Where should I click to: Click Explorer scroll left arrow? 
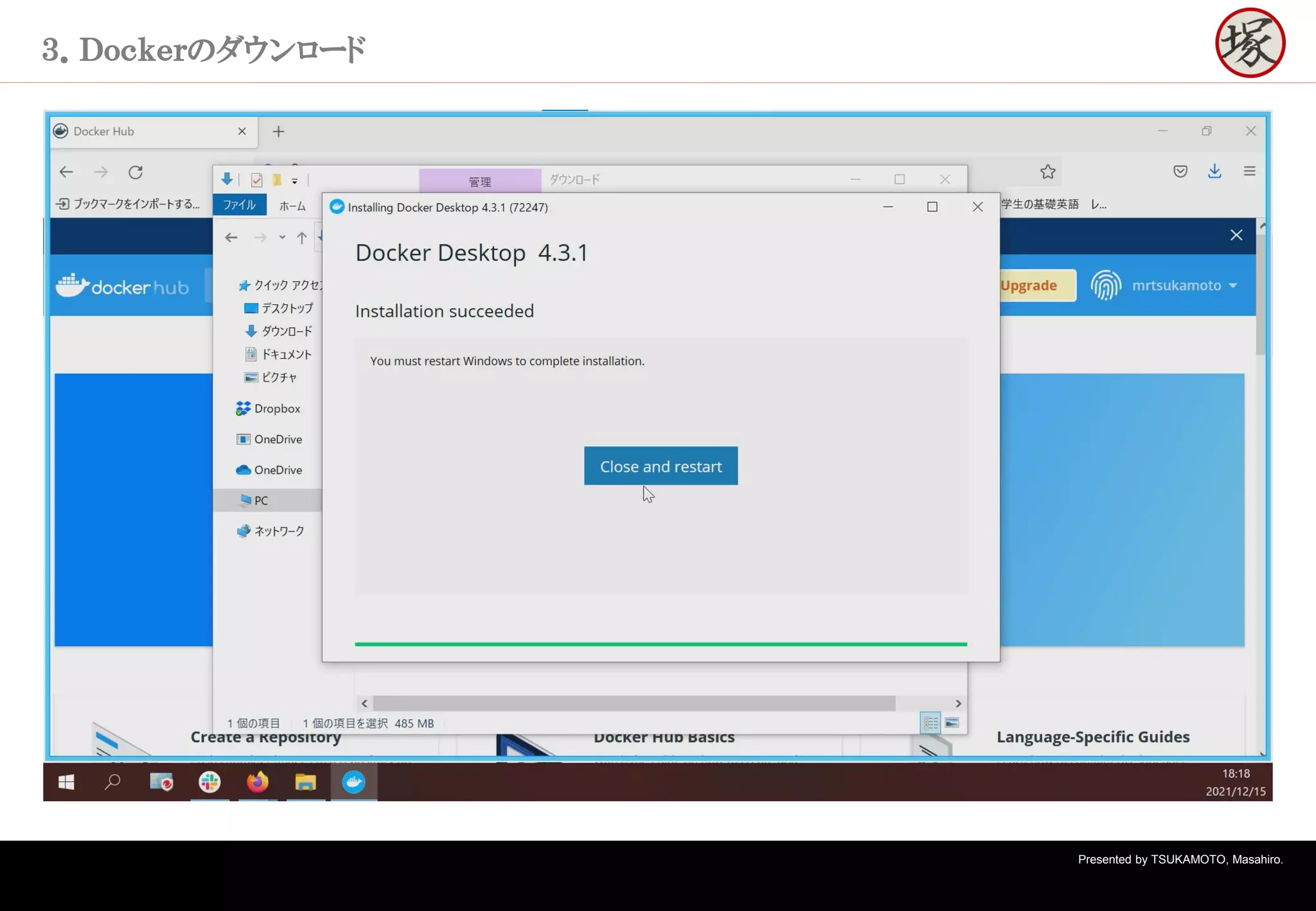364,703
